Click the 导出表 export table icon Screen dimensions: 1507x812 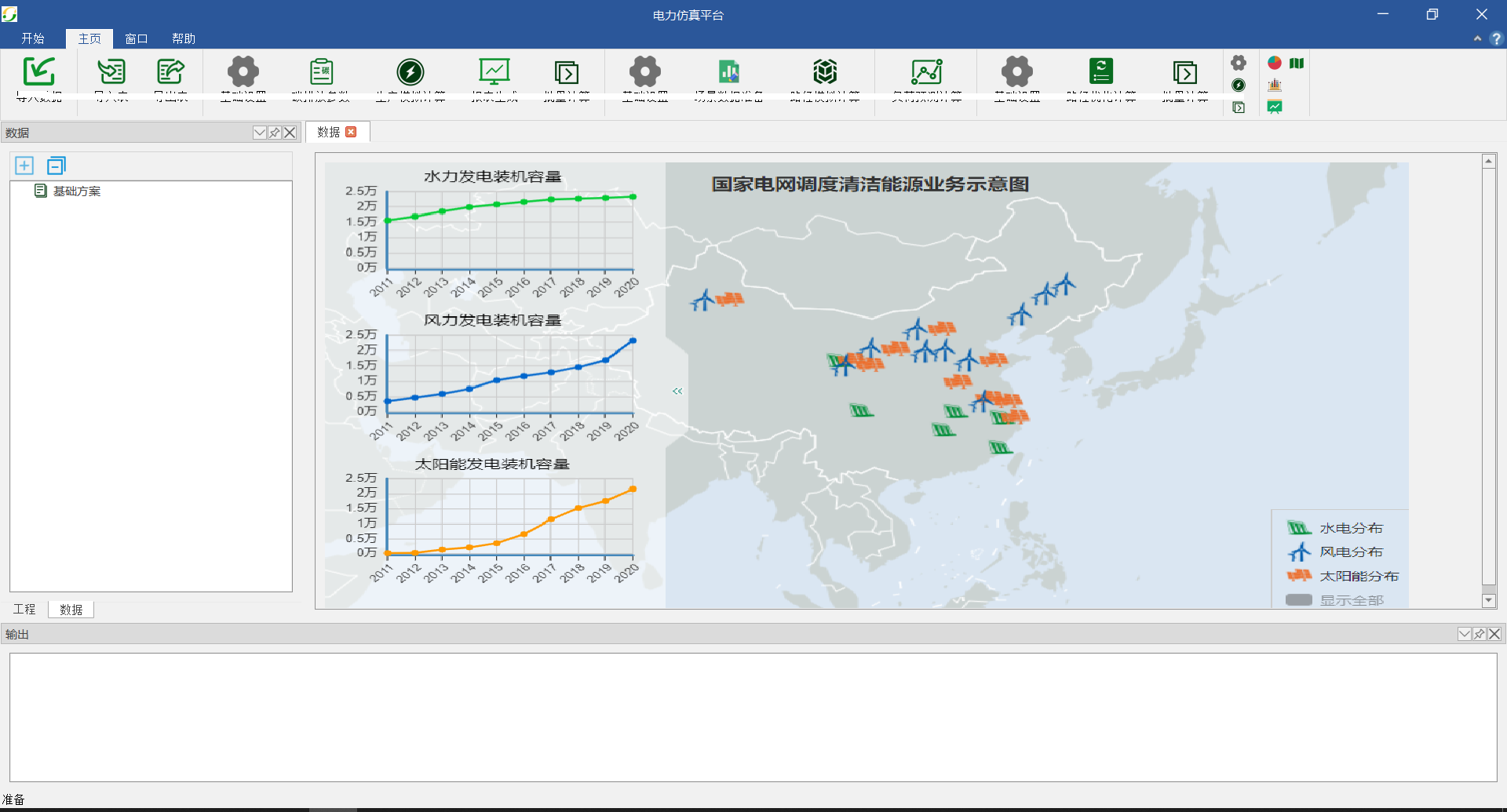coord(170,71)
